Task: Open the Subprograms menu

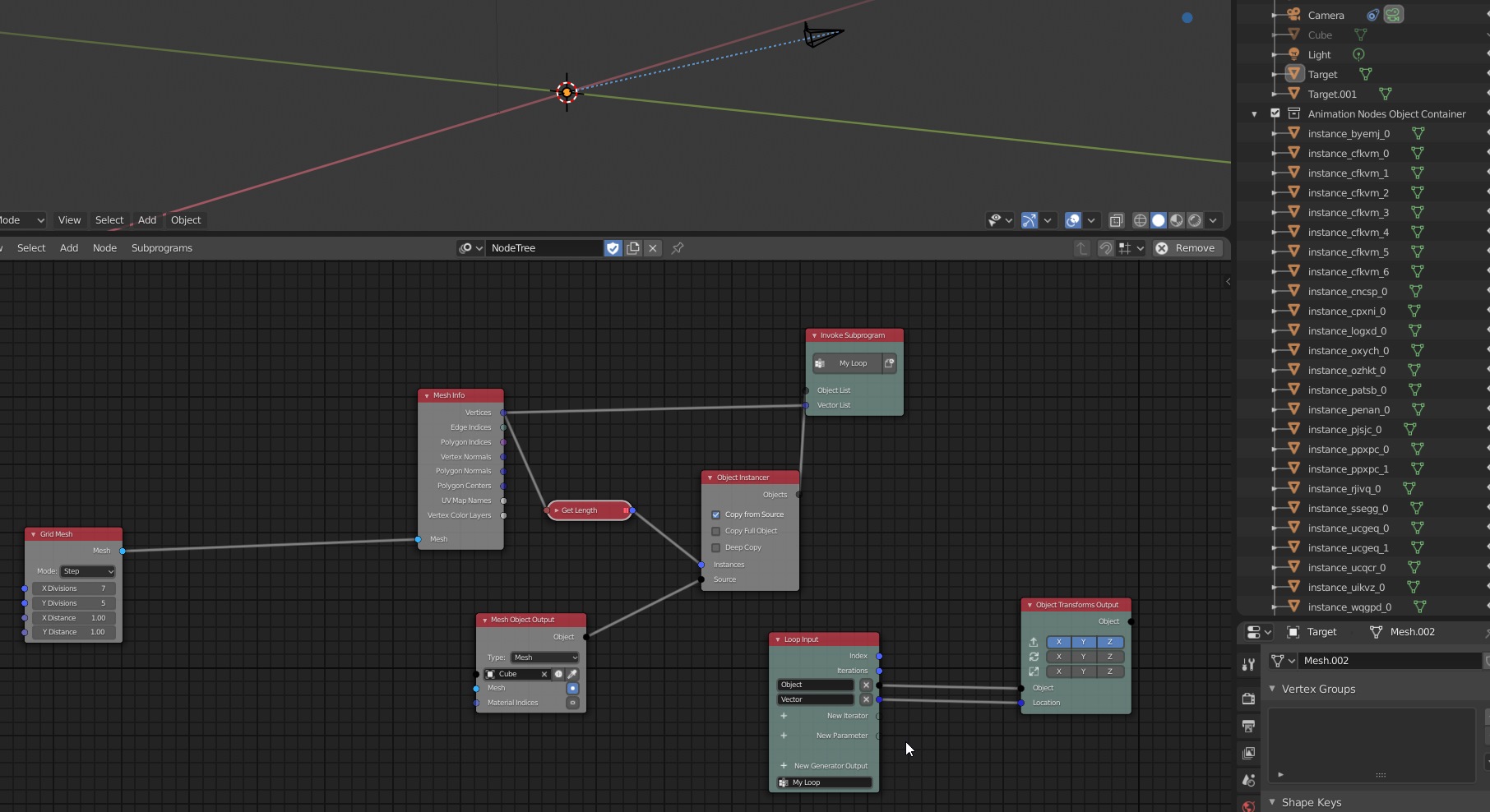Action: (161, 247)
